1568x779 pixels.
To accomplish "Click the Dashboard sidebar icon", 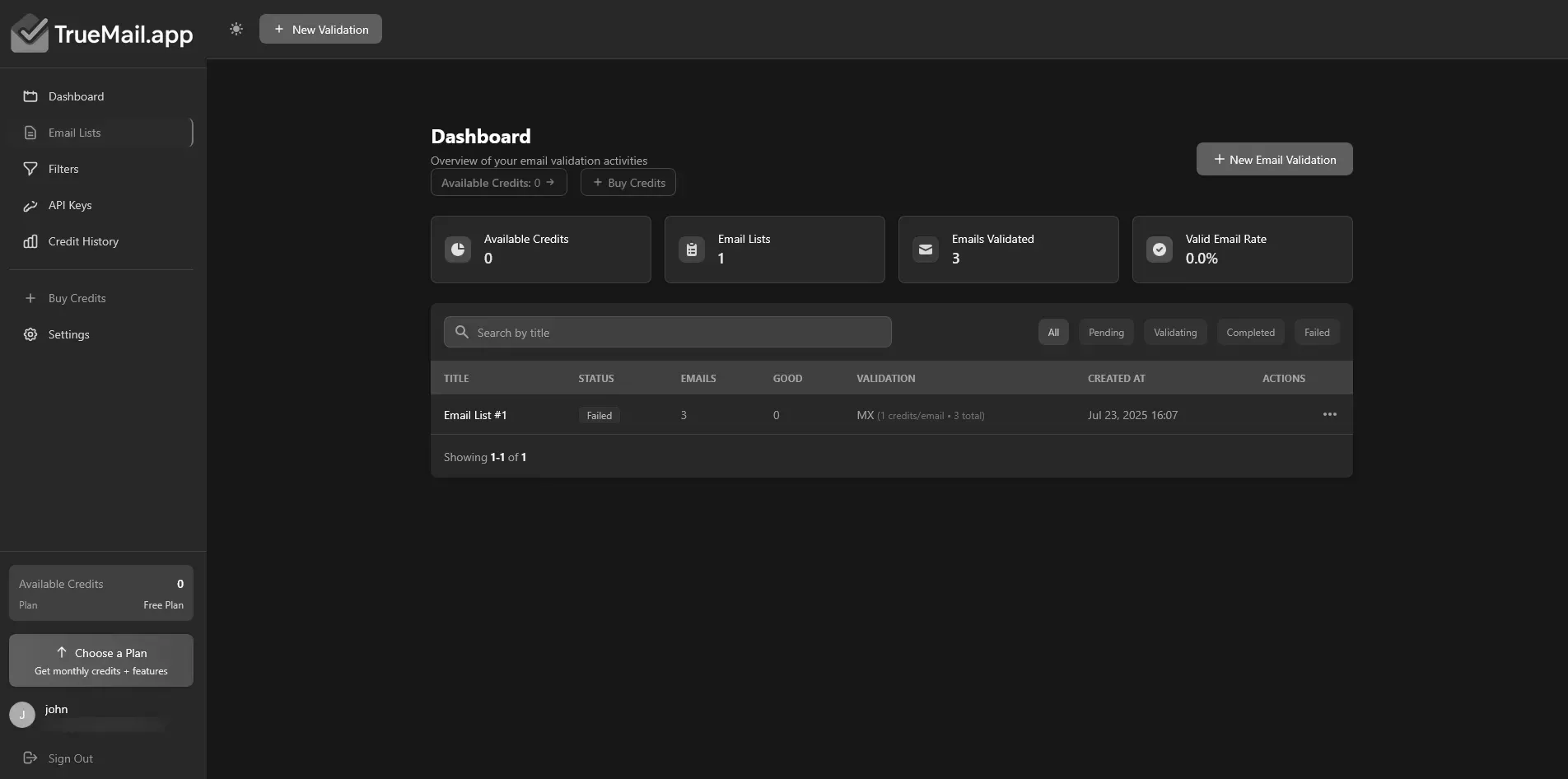I will pyautogui.click(x=30, y=96).
